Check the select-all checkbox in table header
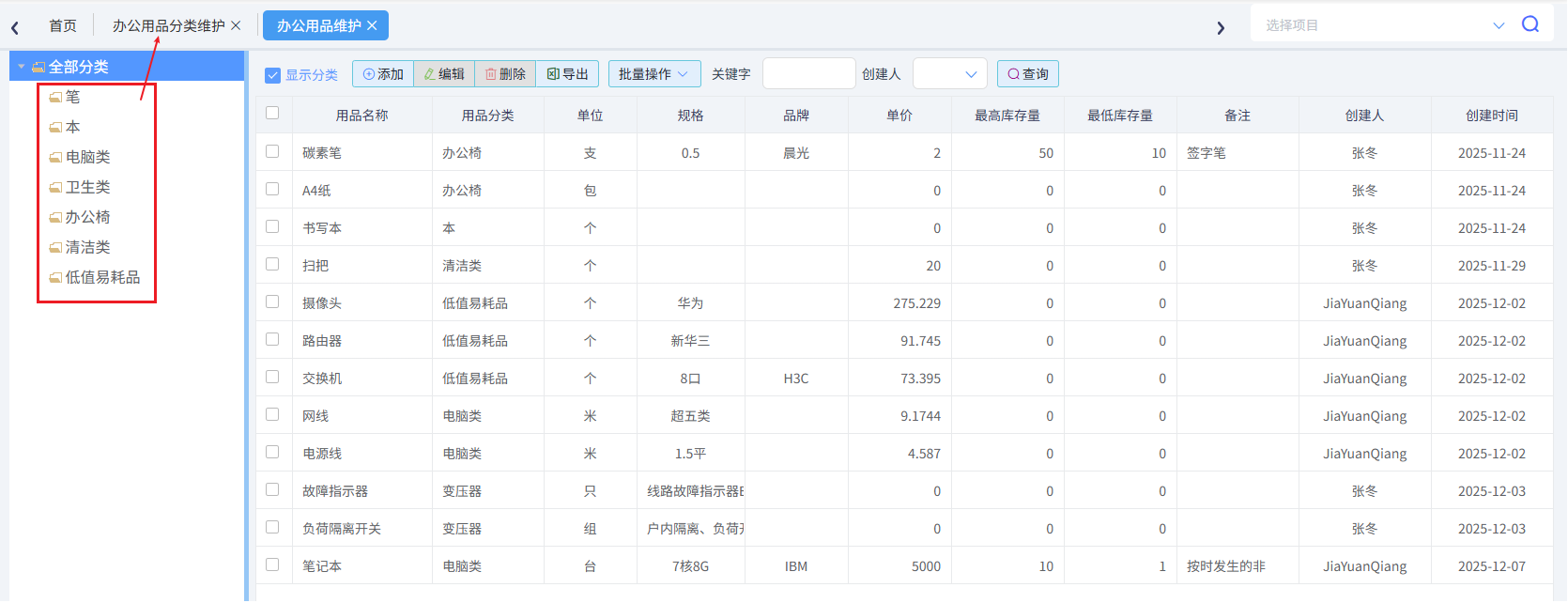 tap(272, 114)
